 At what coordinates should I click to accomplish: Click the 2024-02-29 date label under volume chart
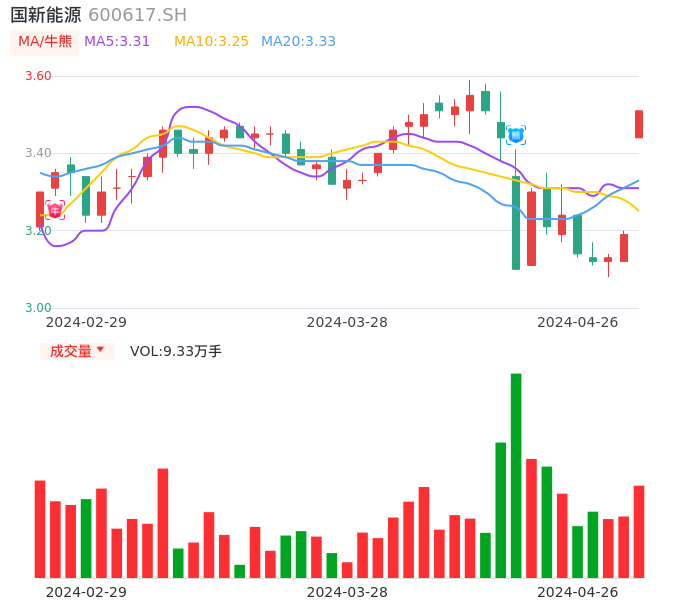coord(86,592)
